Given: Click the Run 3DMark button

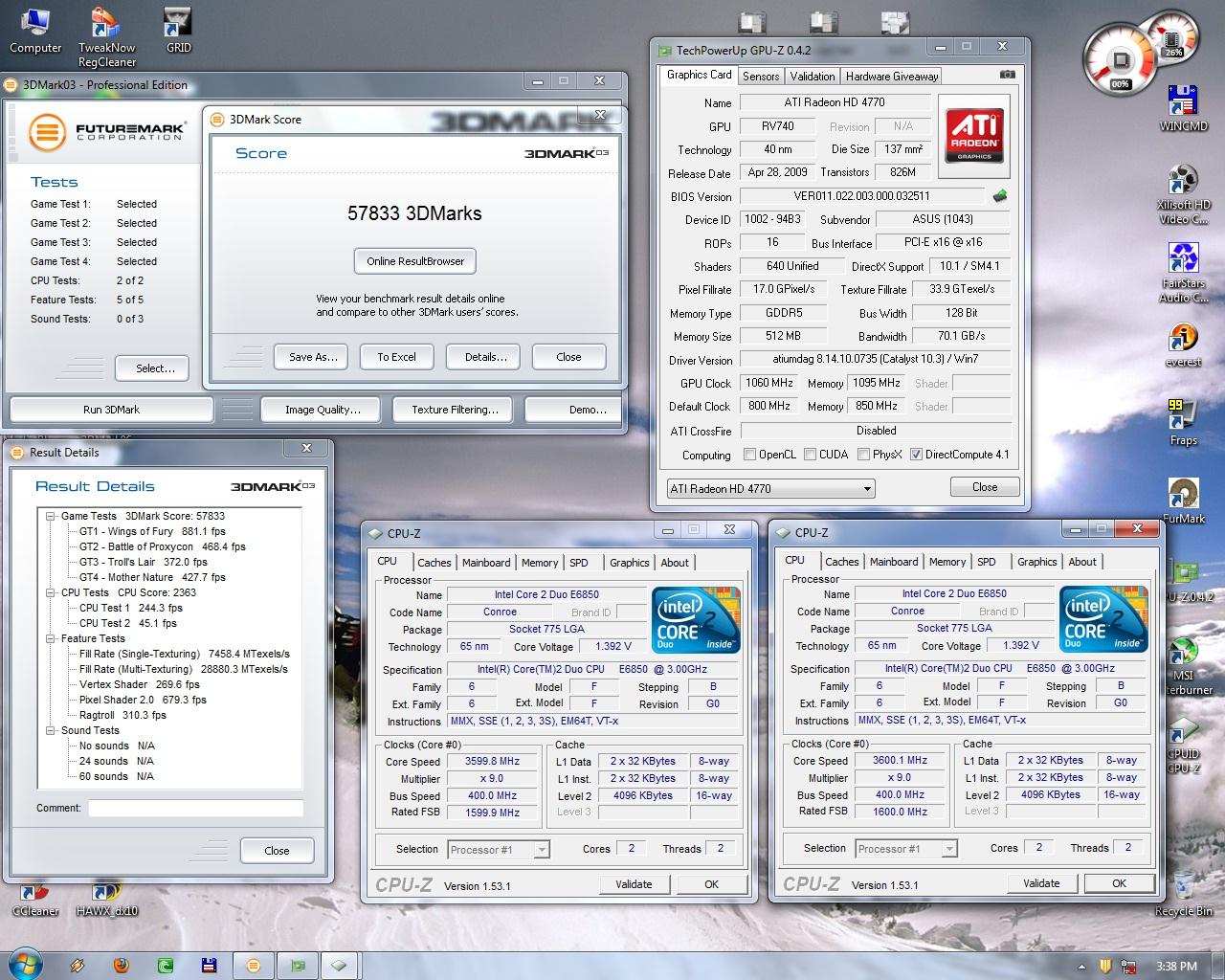Looking at the screenshot, I should tap(111, 410).
